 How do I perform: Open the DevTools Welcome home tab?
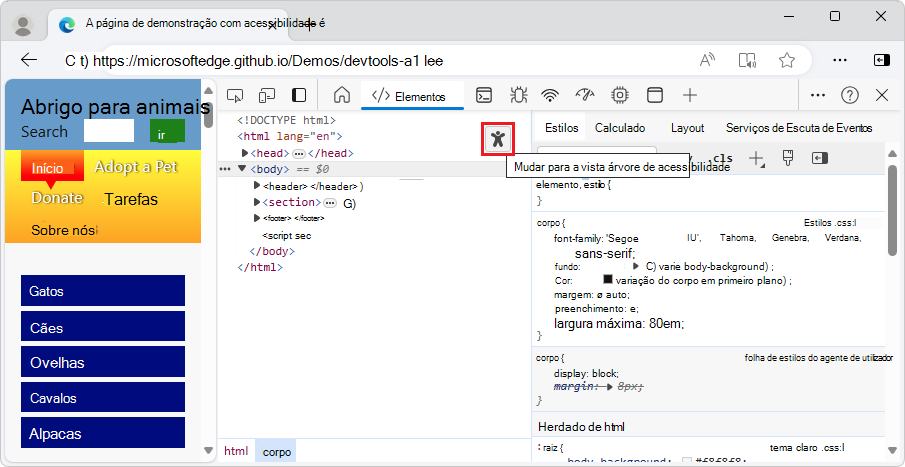342,95
